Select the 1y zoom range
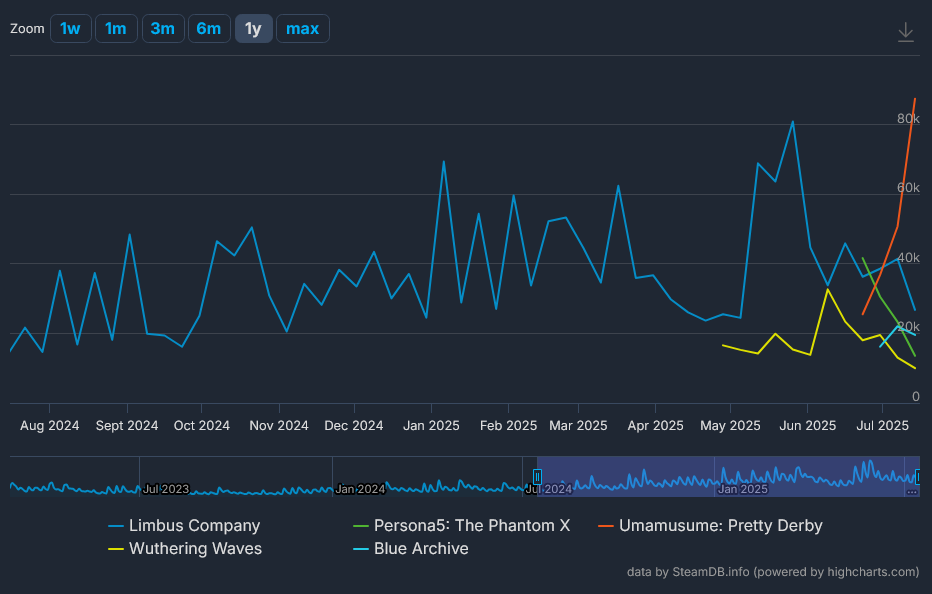The height and width of the screenshot is (594, 932). pos(254,29)
